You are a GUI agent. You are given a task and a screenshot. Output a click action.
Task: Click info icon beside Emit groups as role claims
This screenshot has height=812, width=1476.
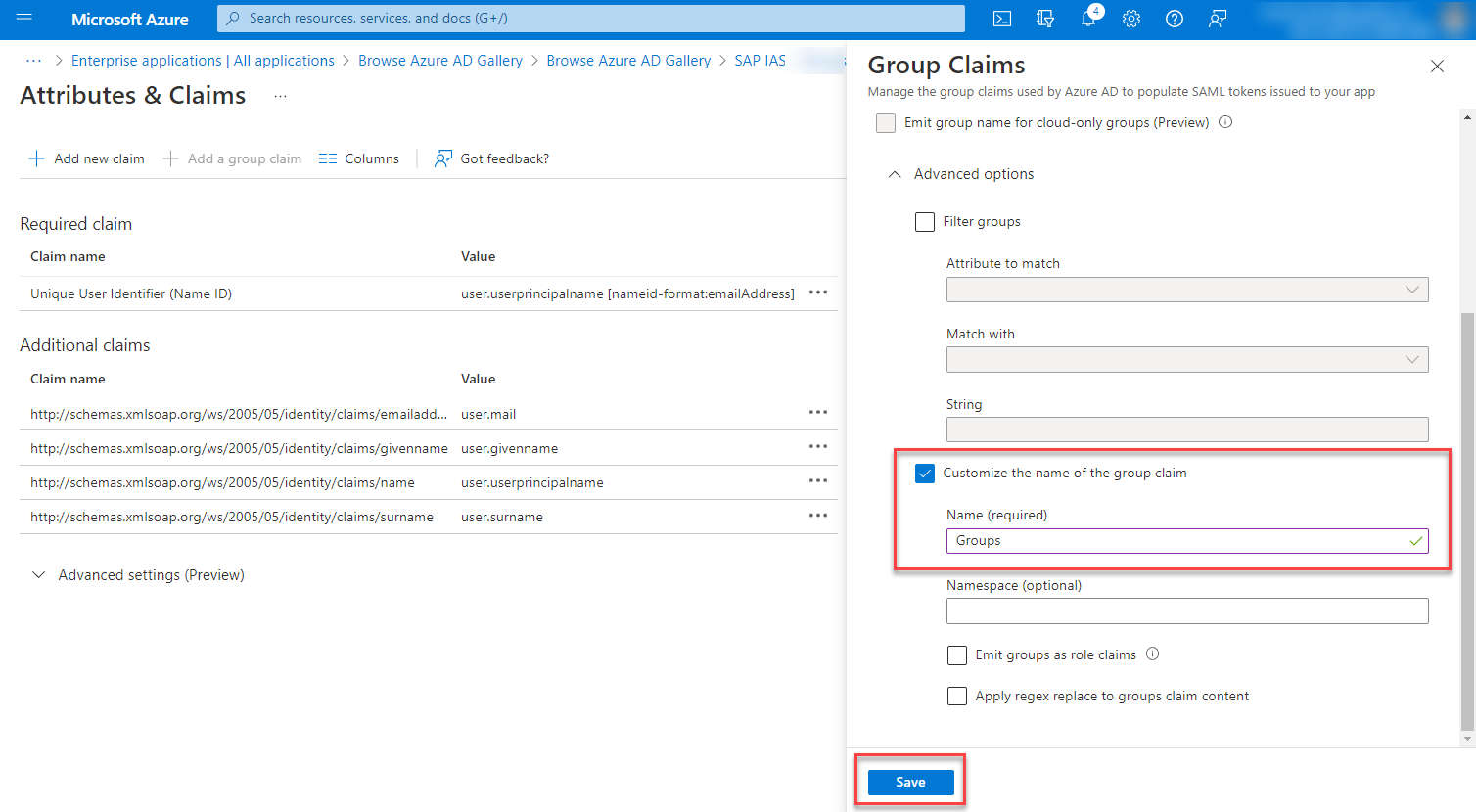(x=1153, y=654)
